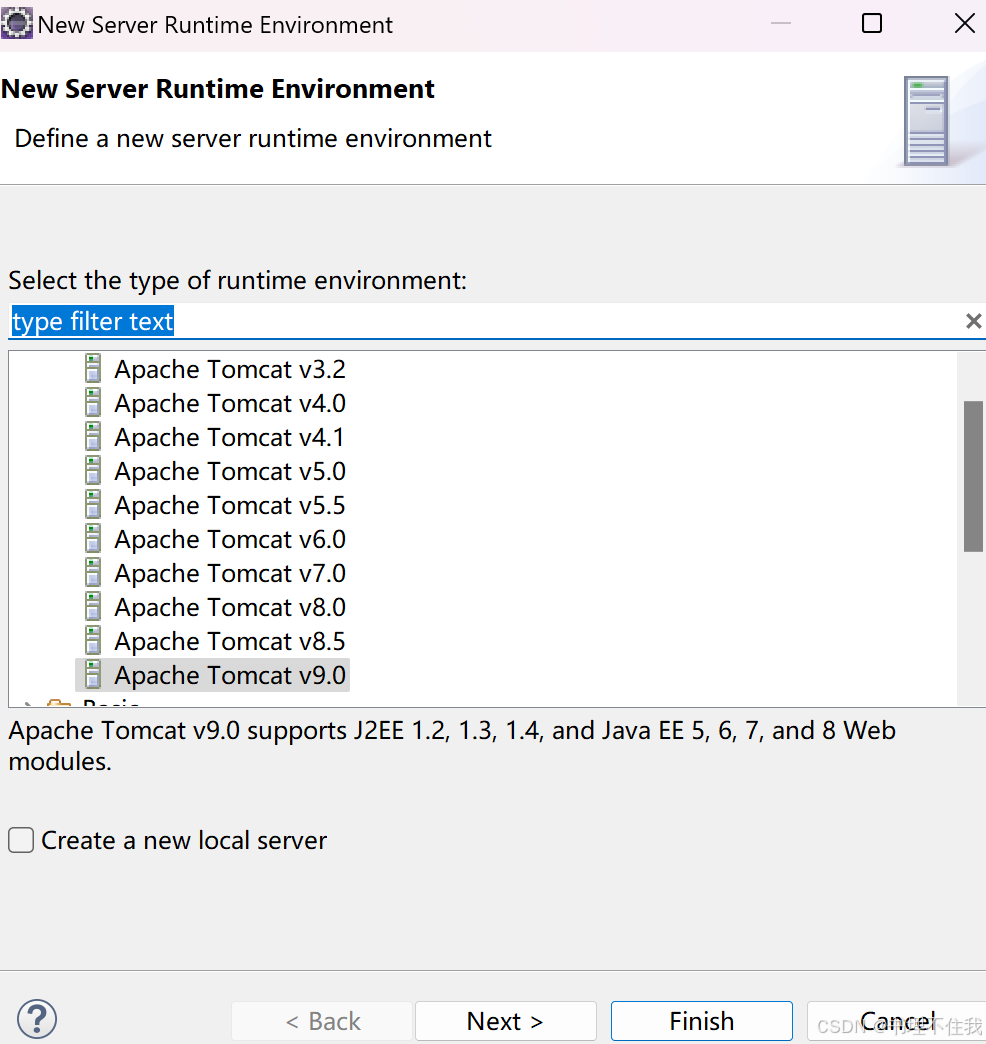This screenshot has height=1044, width=986.
Task: Pick Apache Tomcat v8.0 runtime
Action: coord(230,607)
